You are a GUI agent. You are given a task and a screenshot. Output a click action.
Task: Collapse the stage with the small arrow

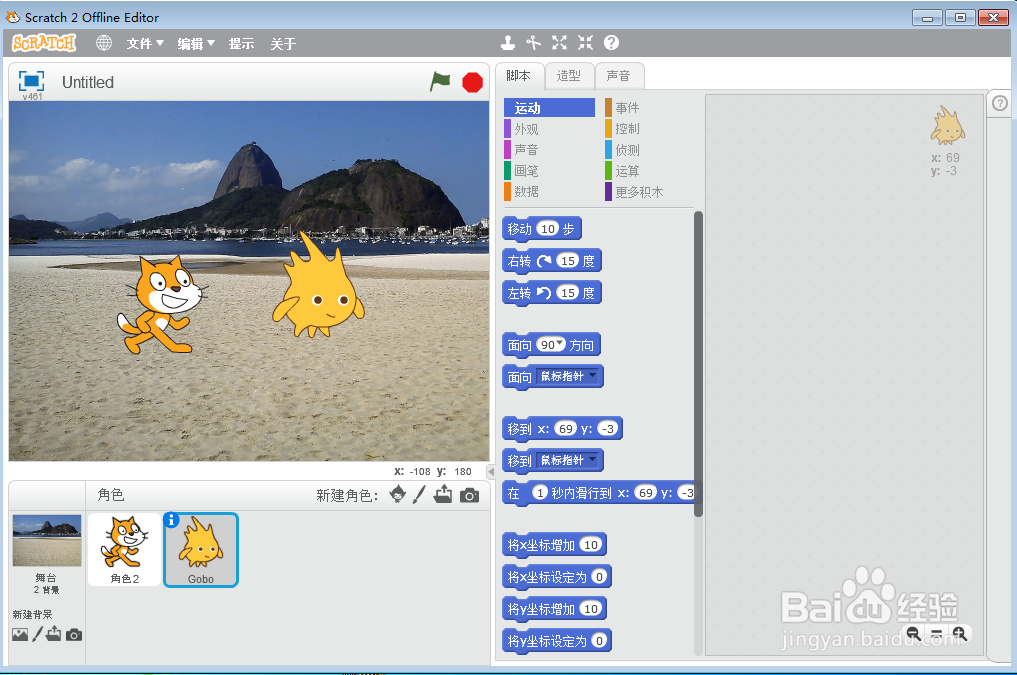(x=491, y=471)
